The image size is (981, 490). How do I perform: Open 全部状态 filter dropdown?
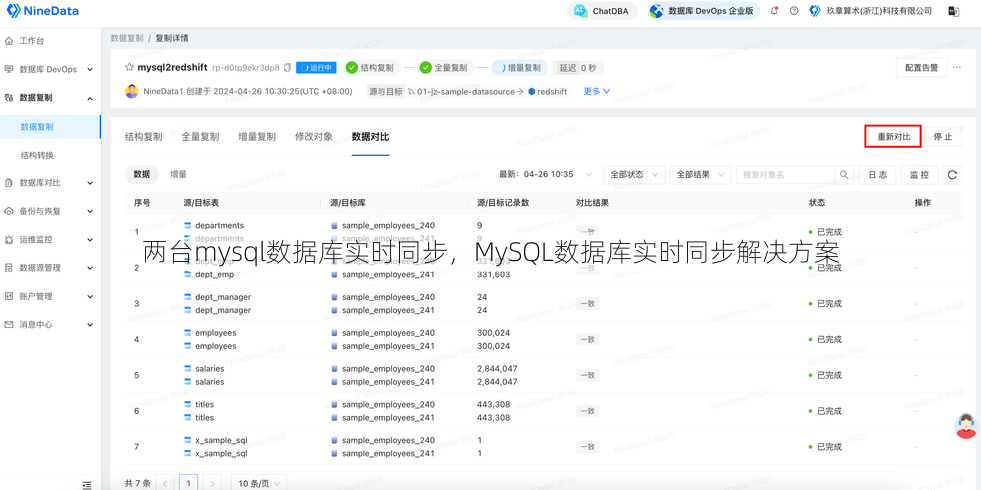(634, 175)
